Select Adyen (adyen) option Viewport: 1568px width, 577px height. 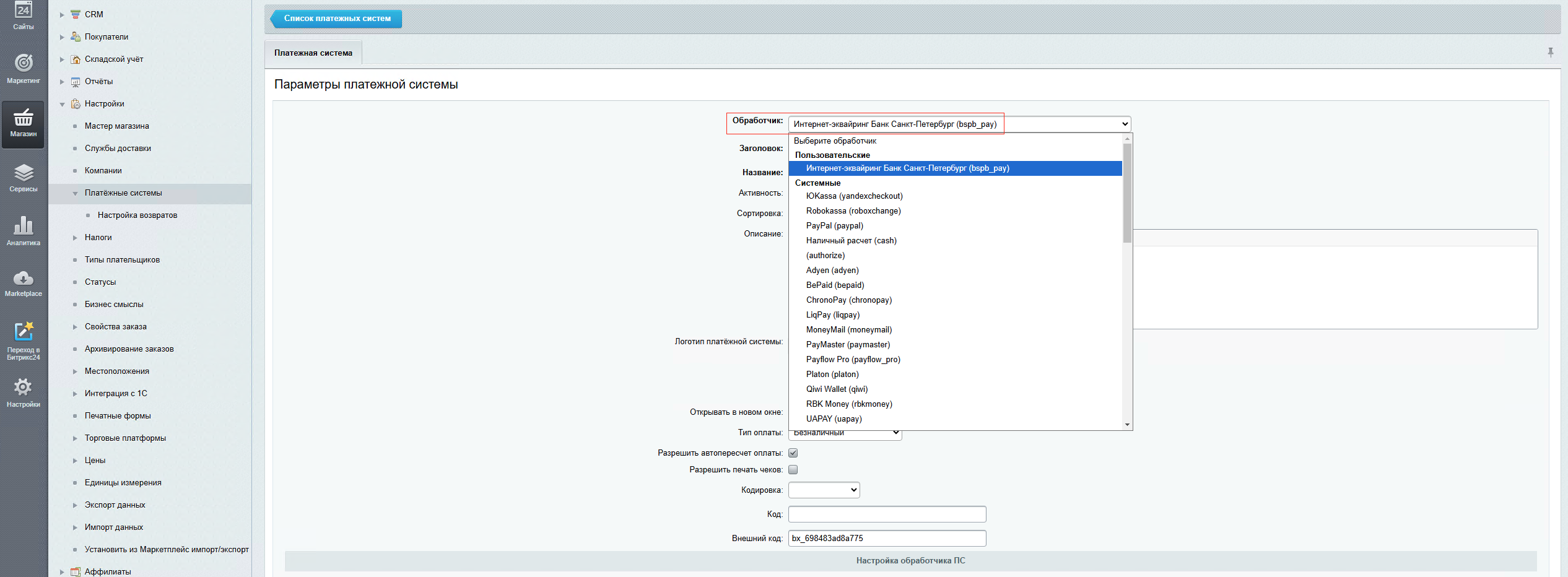pyautogui.click(x=955, y=271)
